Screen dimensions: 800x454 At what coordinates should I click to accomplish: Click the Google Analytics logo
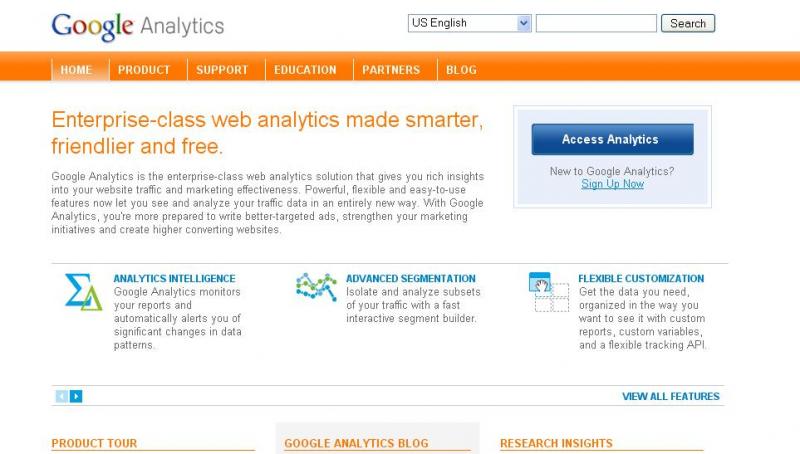click(x=138, y=27)
